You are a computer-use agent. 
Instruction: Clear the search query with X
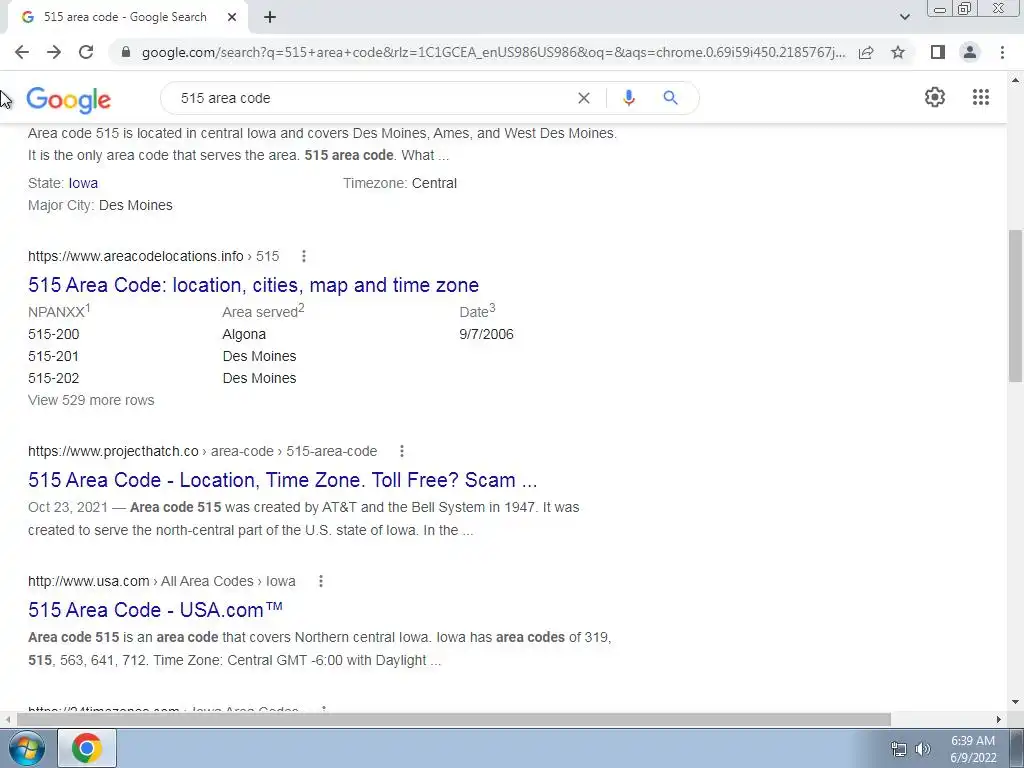point(584,98)
